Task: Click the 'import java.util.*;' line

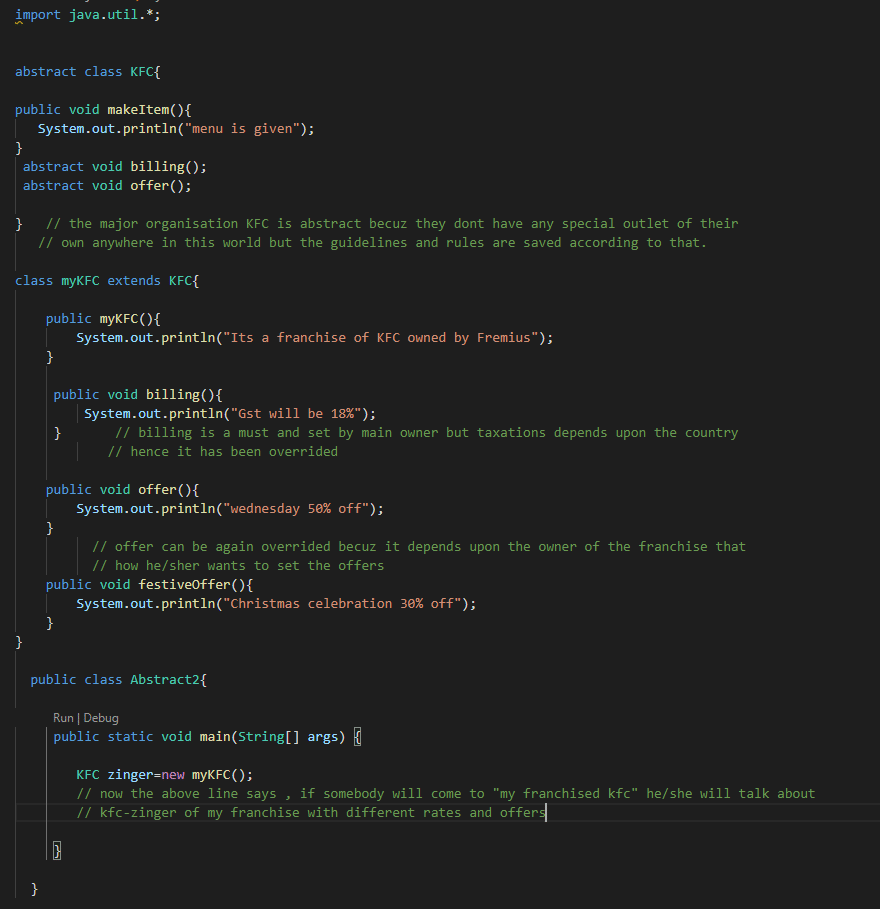Action: coord(88,14)
